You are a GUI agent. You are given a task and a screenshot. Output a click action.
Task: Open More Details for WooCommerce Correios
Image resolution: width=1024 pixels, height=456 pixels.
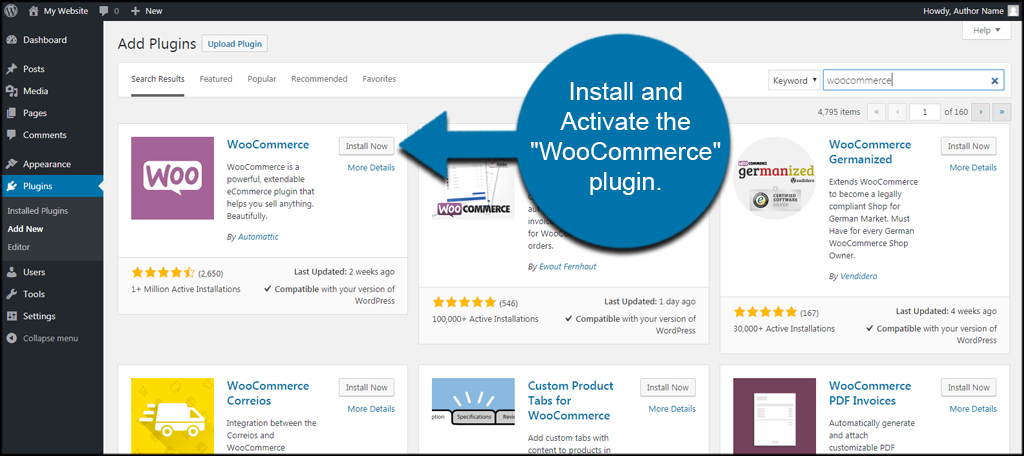[371, 409]
